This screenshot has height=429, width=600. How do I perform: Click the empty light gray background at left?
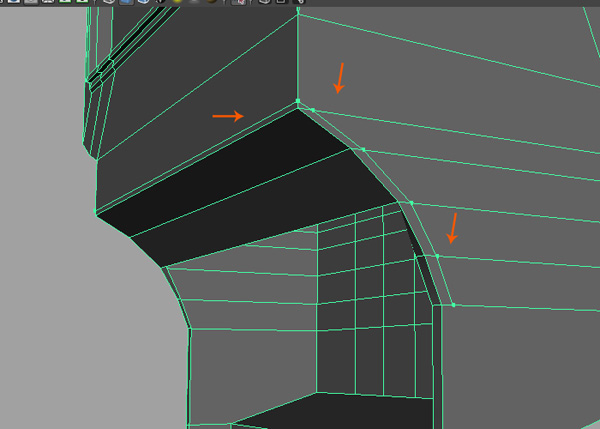[x=40, y=250]
